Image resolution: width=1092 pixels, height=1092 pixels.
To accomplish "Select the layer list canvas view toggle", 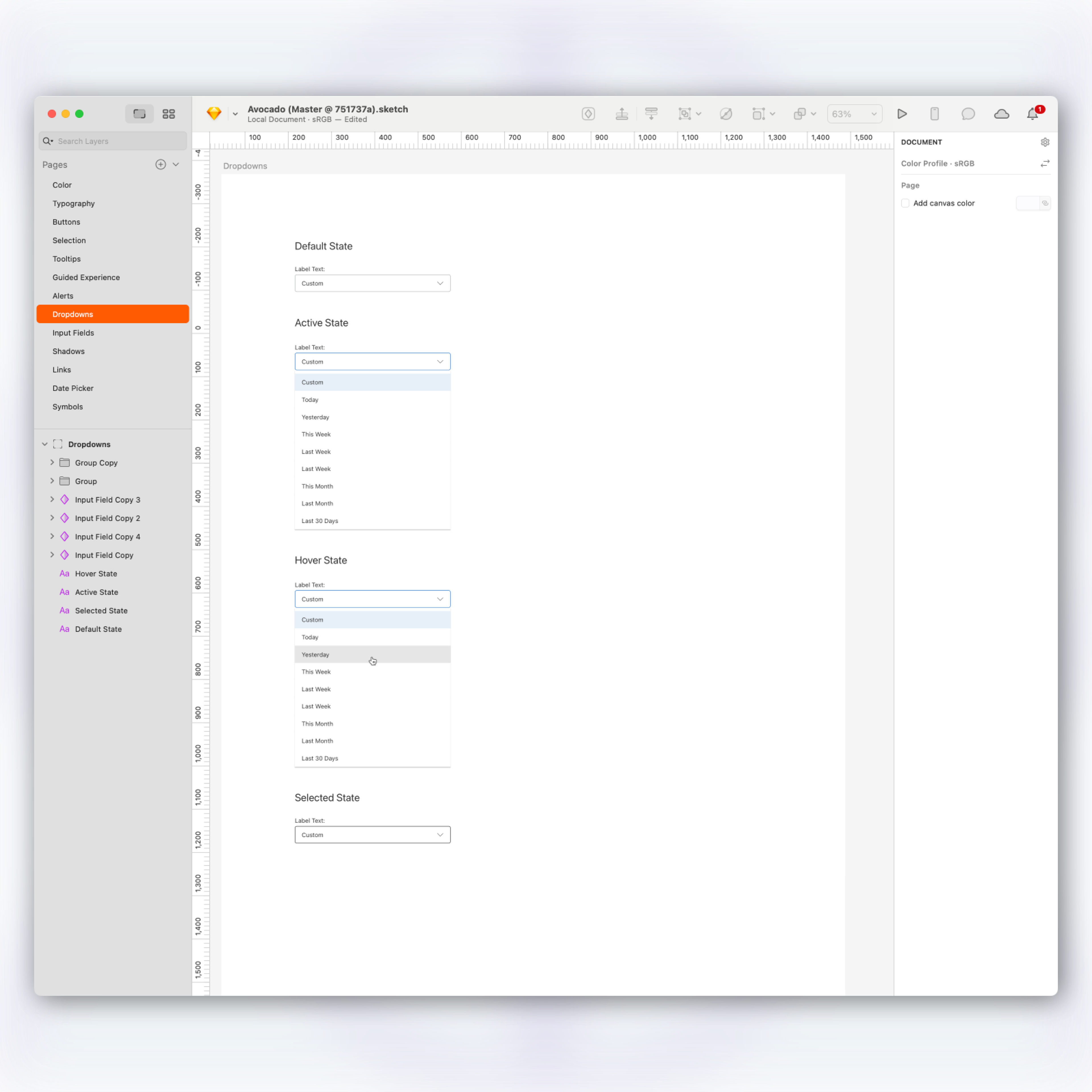I will point(139,114).
